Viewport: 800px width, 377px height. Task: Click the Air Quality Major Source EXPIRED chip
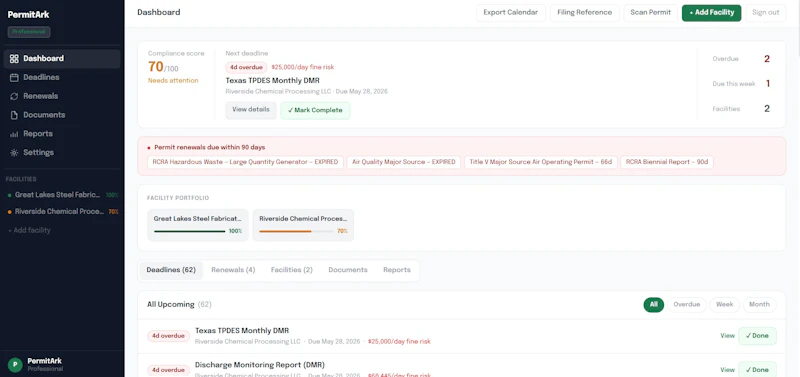click(x=404, y=162)
